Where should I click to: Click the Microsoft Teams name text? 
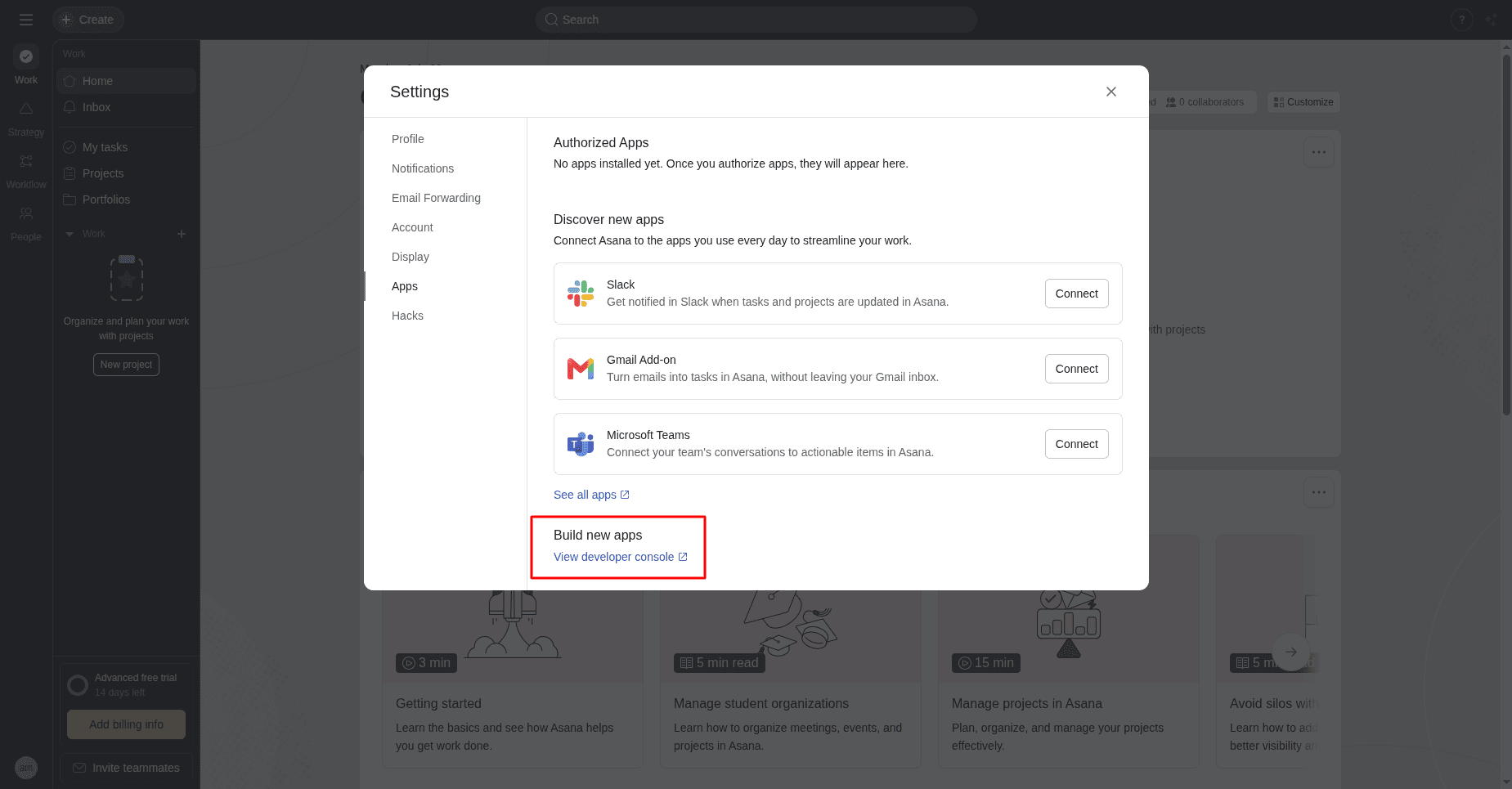click(648, 435)
